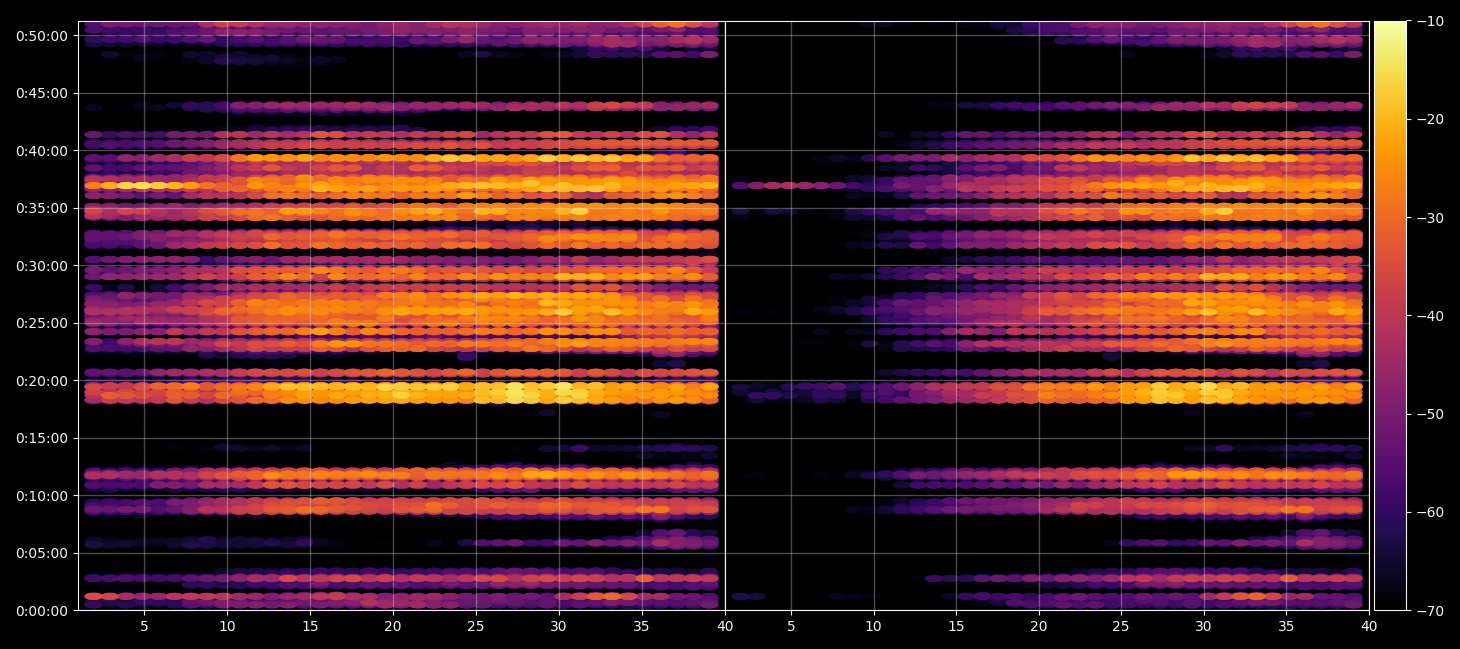This screenshot has width=1460, height=649.
Task: Click x-axis label 20 of left plot
Action: point(393,627)
